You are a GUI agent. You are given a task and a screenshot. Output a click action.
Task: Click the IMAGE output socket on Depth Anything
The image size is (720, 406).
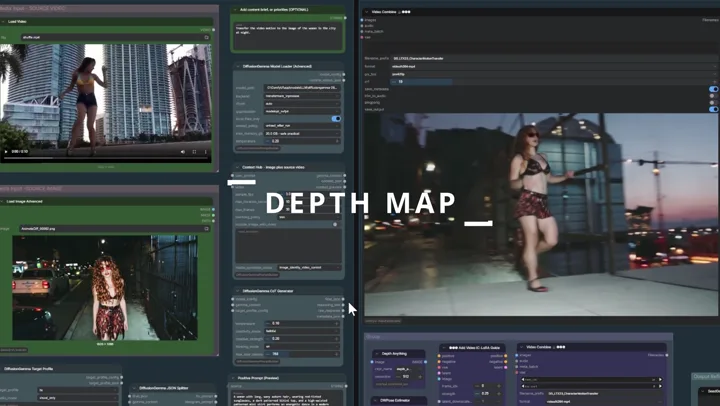coord(425,362)
